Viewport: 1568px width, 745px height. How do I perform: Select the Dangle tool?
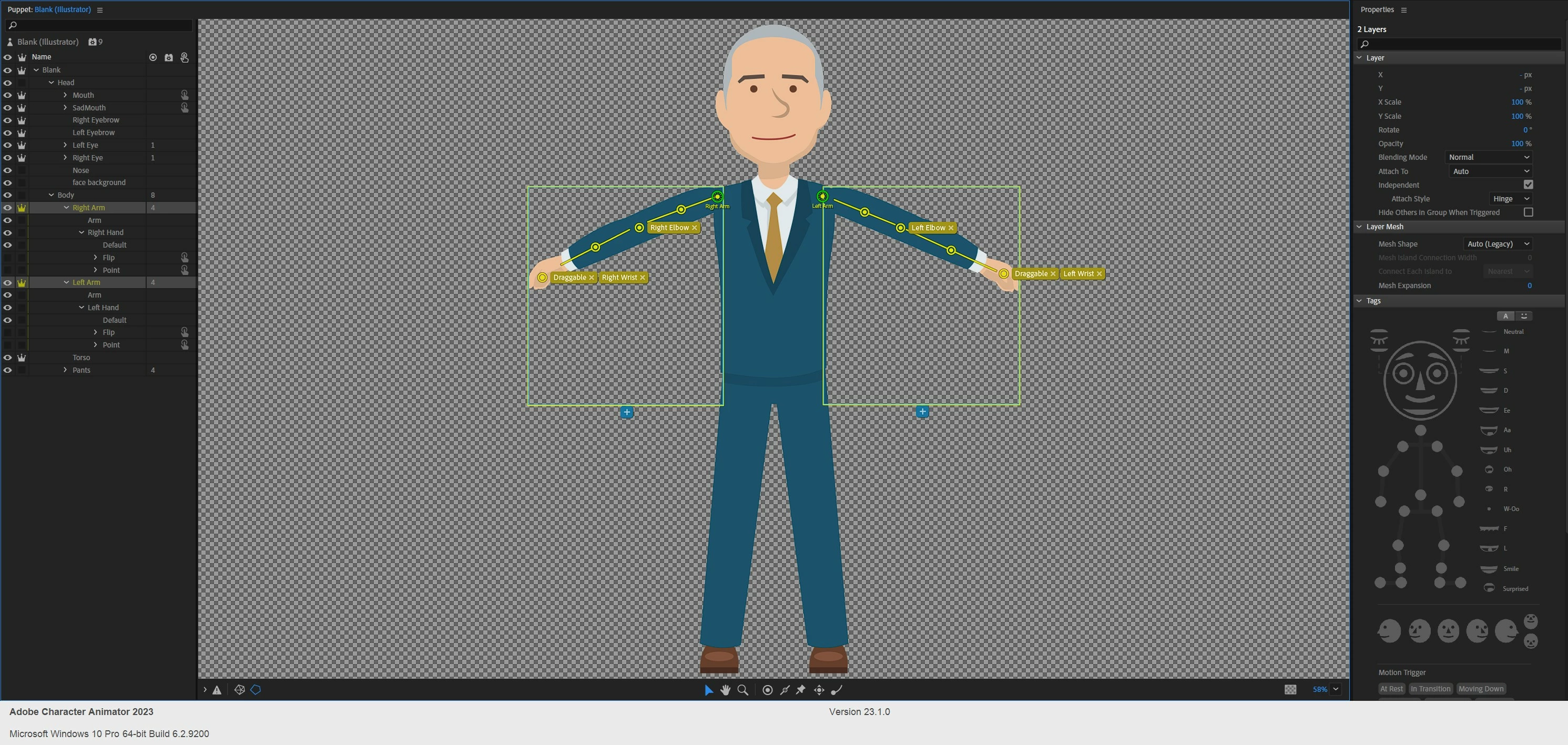point(837,690)
